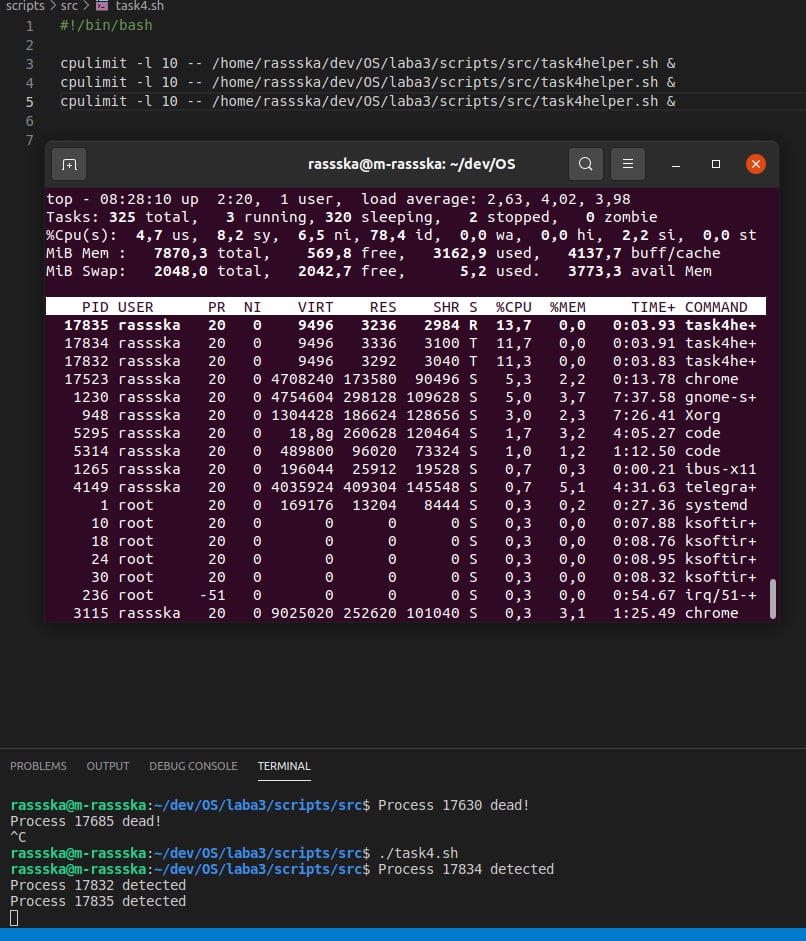Open new tab in the terminal window
This screenshot has height=941, width=806.
[69, 164]
